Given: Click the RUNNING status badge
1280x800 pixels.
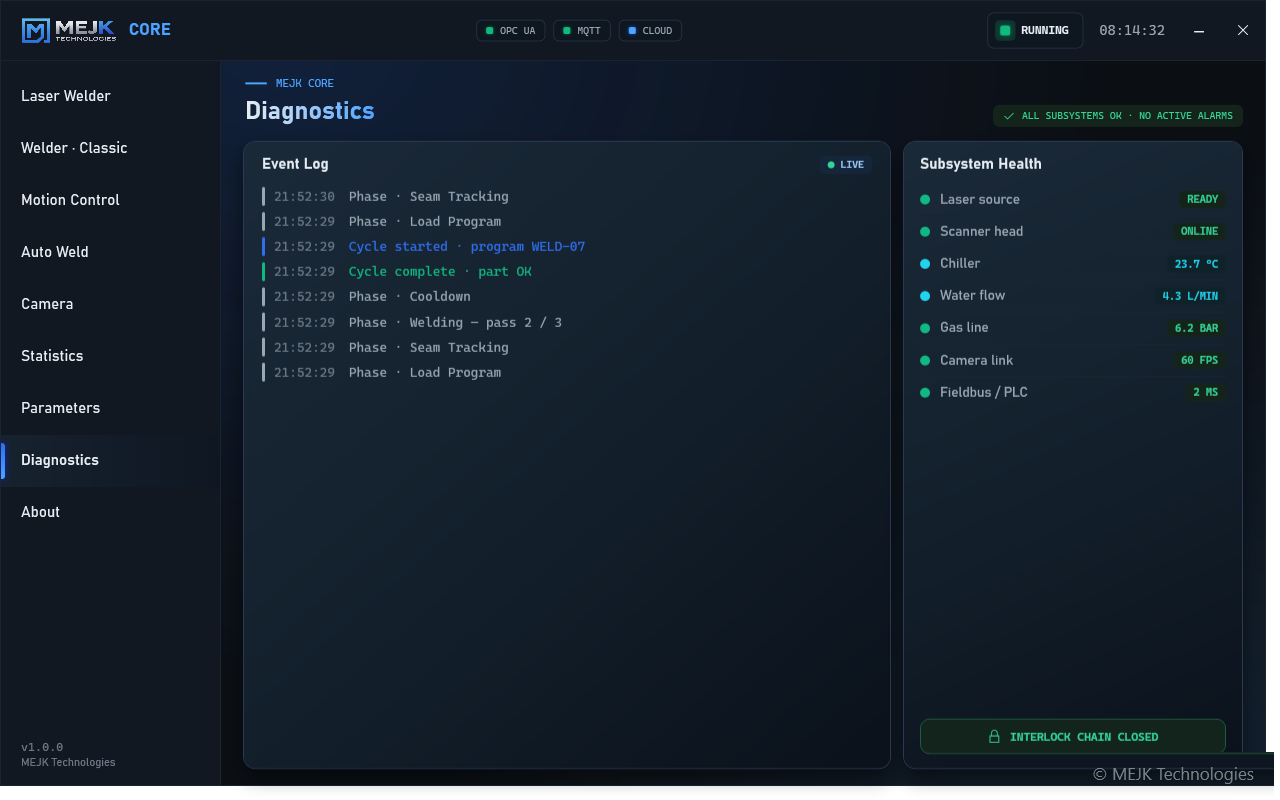Looking at the screenshot, I should point(1035,31).
